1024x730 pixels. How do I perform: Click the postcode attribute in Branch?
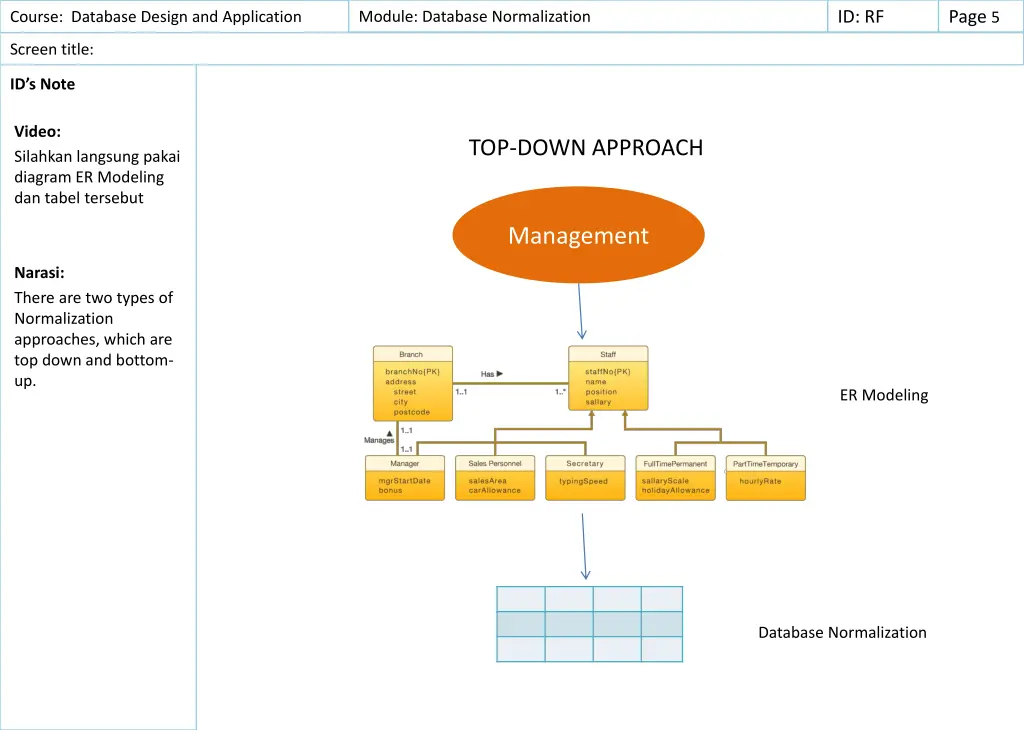click(x=411, y=412)
